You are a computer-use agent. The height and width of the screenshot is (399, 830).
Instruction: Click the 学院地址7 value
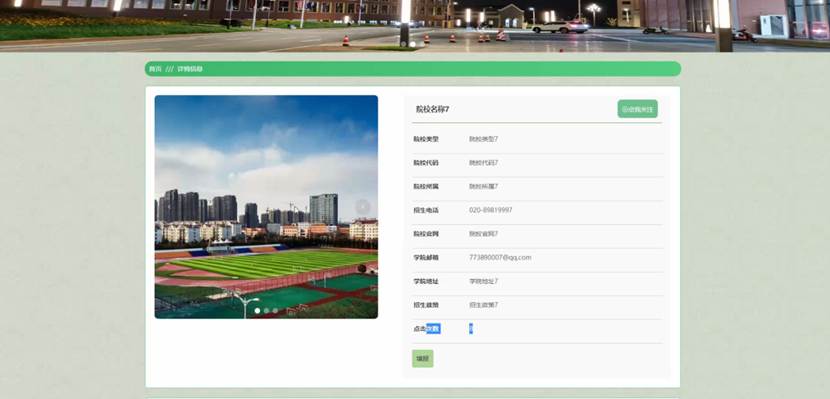[x=483, y=282]
